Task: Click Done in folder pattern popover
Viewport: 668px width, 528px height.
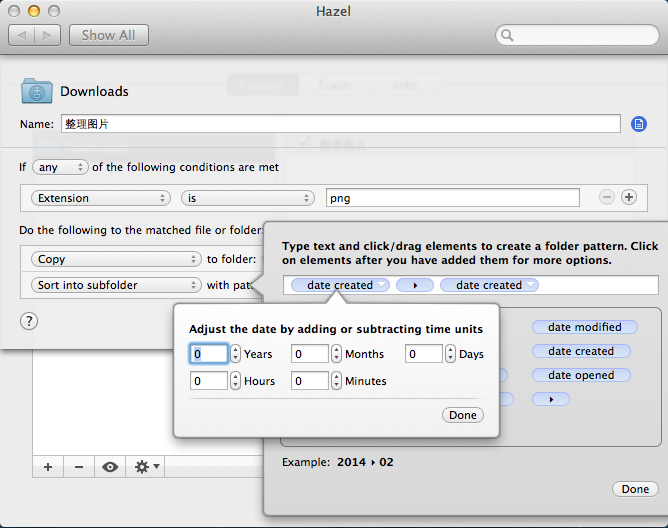Action: pyautogui.click(x=635, y=489)
